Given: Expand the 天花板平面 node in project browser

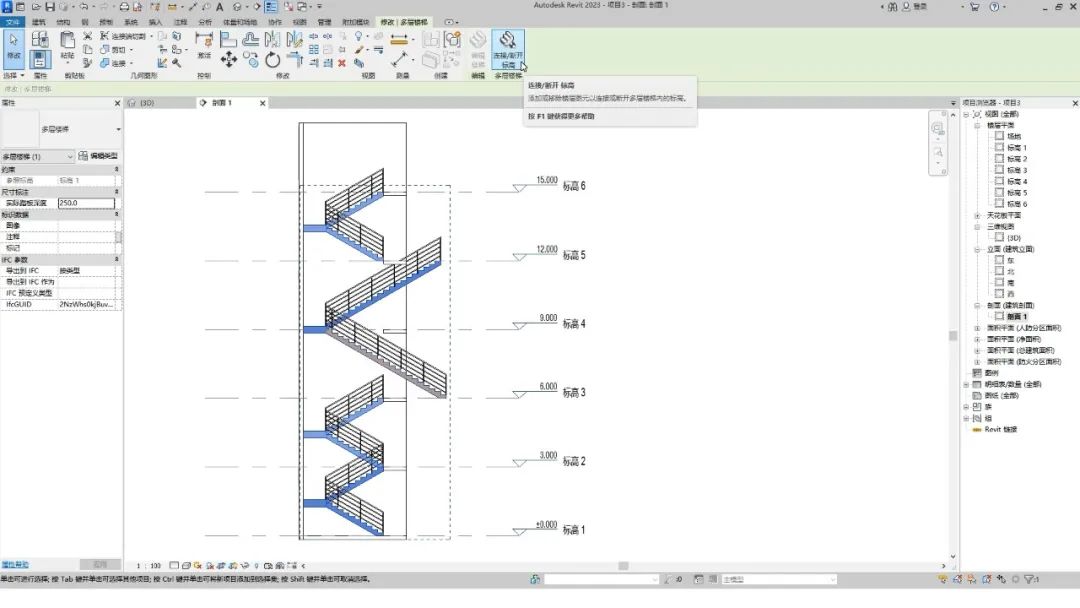Looking at the screenshot, I should 977,215.
